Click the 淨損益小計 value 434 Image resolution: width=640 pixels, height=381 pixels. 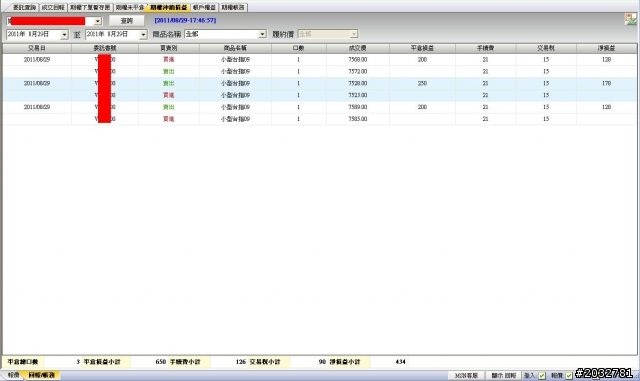tap(400, 362)
